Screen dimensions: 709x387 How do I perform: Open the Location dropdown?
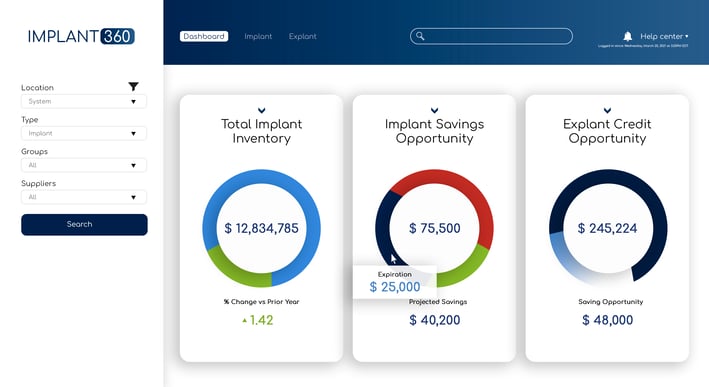coord(84,101)
